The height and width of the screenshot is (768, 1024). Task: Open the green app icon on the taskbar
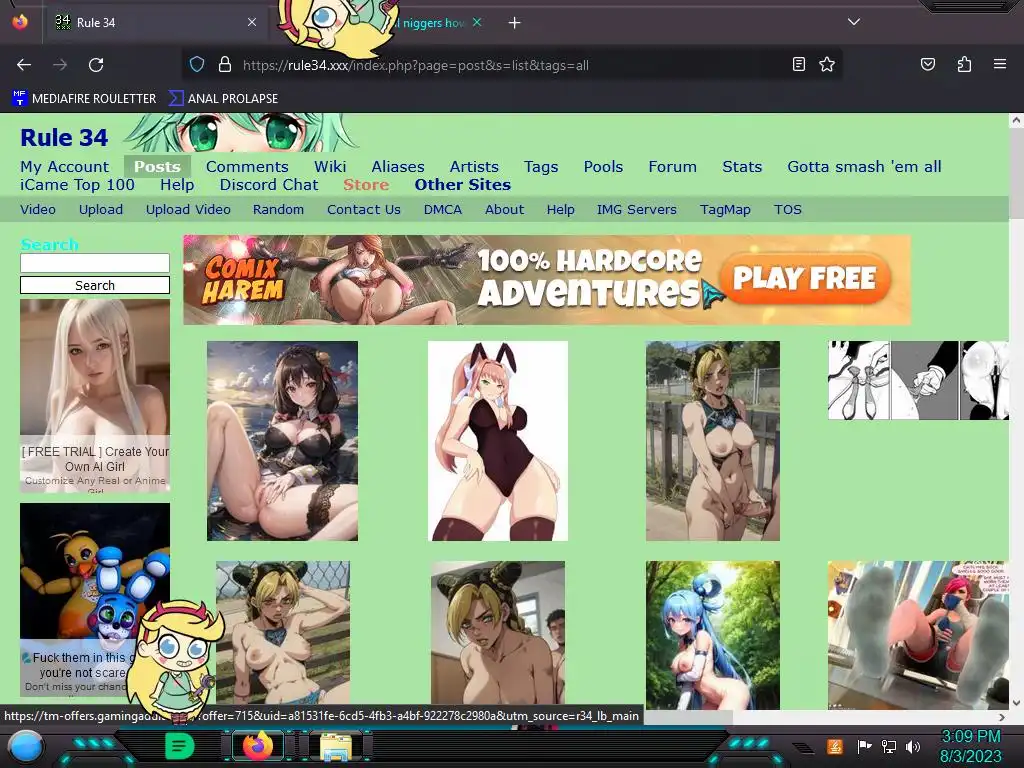(179, 746)
